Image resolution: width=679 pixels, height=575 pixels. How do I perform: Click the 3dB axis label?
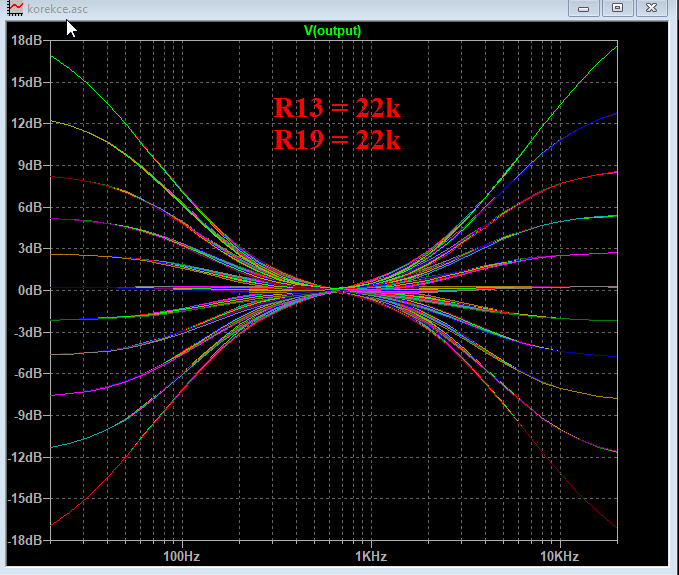pos(30,249)
